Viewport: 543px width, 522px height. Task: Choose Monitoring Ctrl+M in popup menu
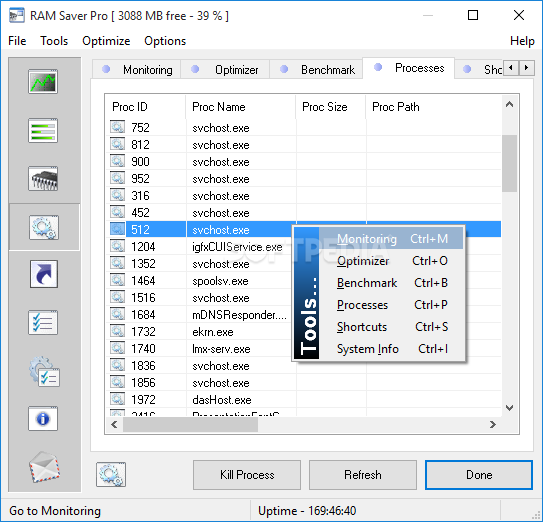[391, 239]
